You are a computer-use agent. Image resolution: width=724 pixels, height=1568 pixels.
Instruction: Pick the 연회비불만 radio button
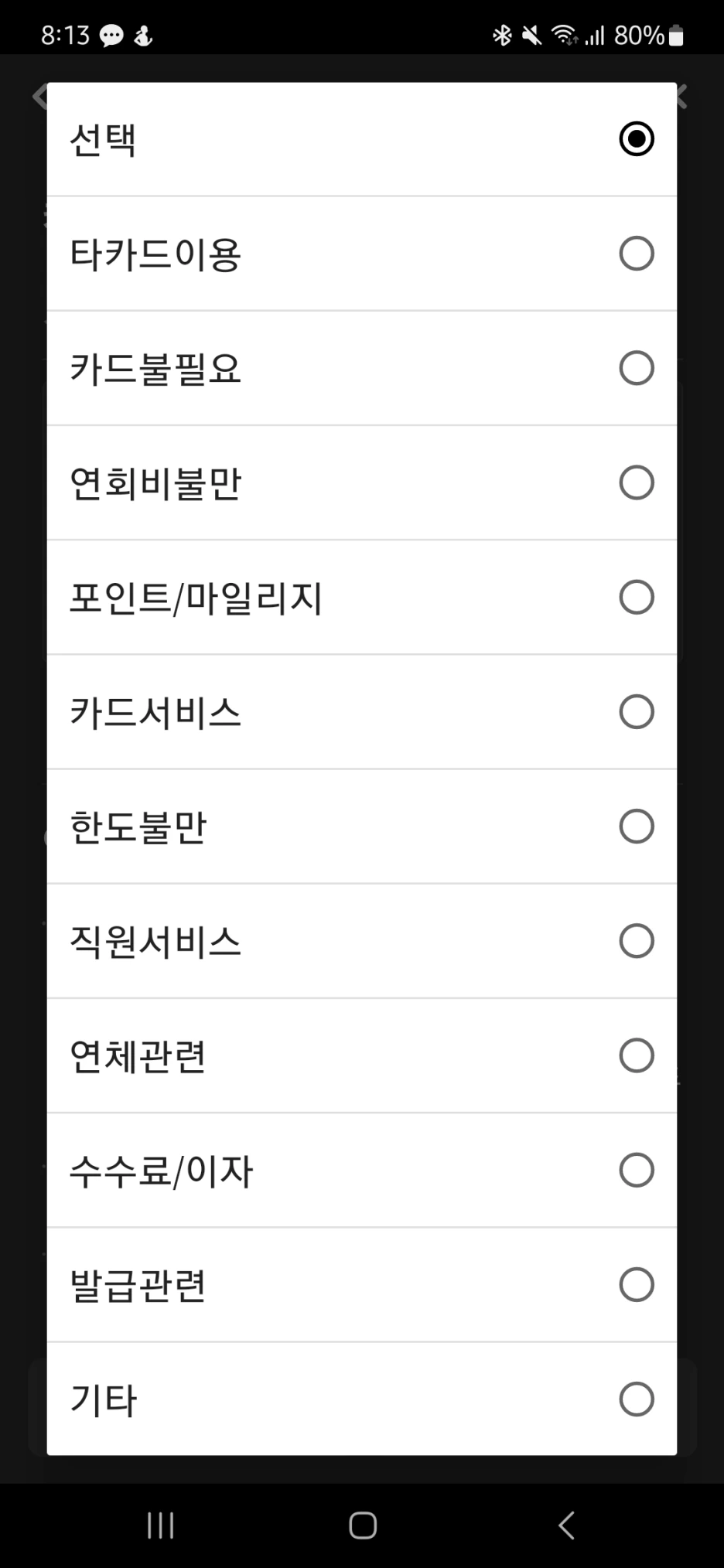pos(636,482)
